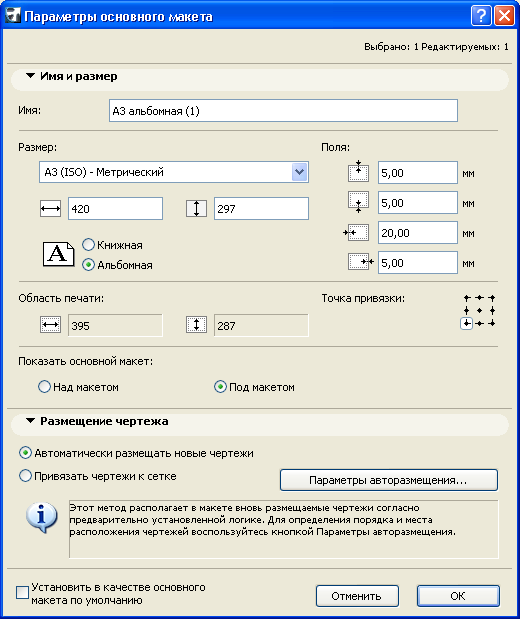Click the ArchiCAD title bar application icon
520x619 pixels.
[x=12, y=16]
